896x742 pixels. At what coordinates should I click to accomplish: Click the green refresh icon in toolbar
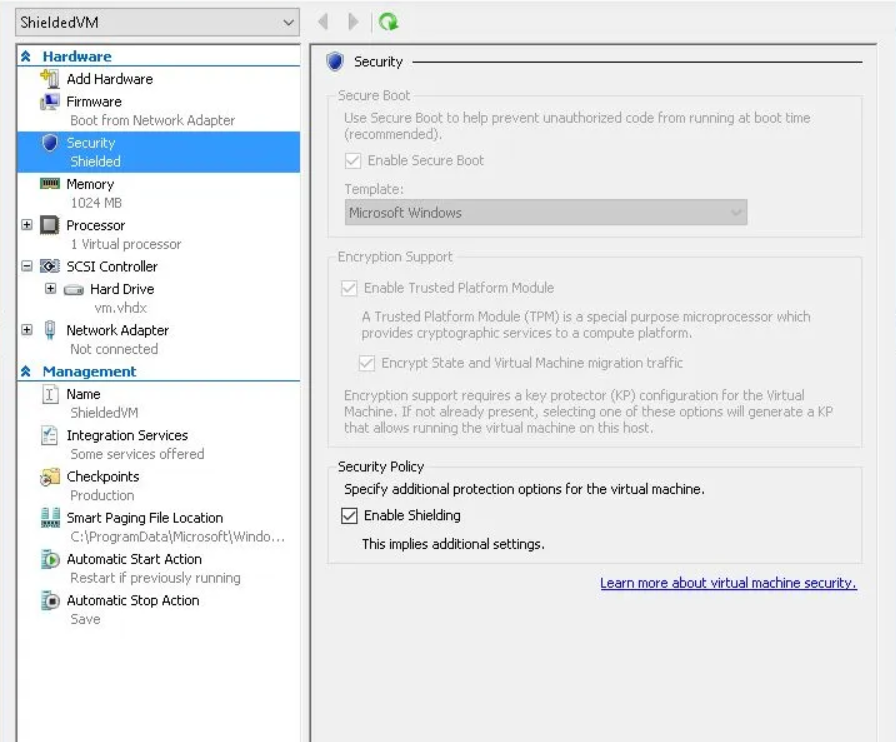tap(388, 22)
